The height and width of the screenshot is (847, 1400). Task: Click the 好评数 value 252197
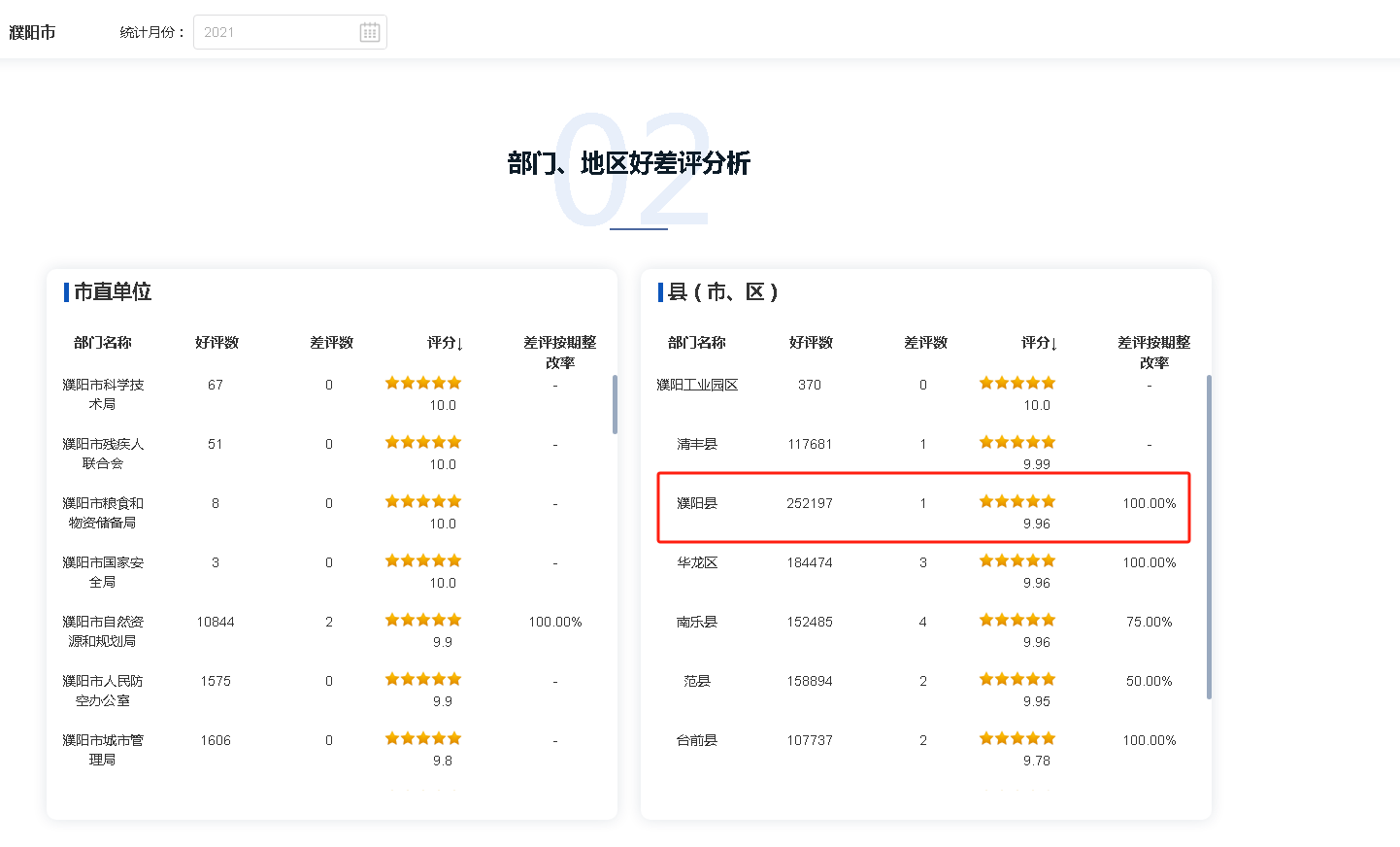click(810, 503)
